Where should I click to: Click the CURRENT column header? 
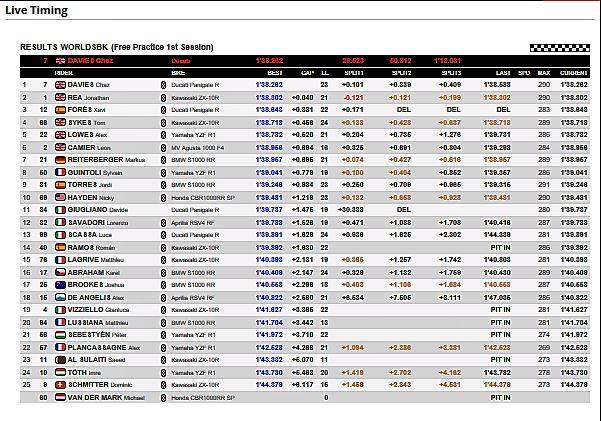(573, 73)
